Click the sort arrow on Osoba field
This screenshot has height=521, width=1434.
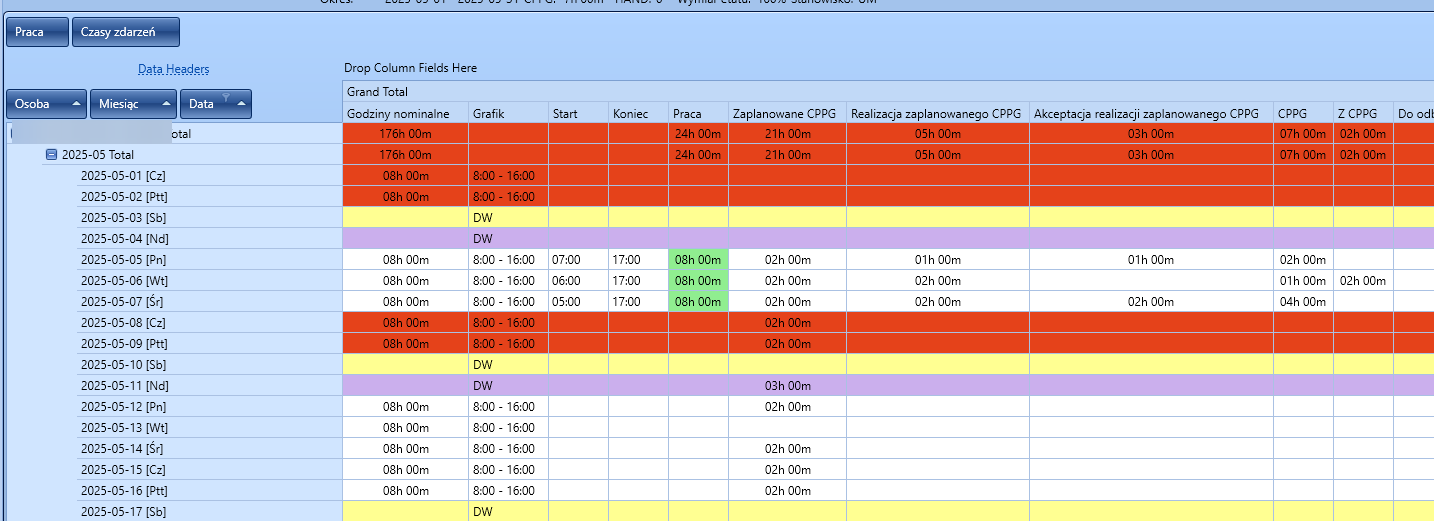pos(76,104)
